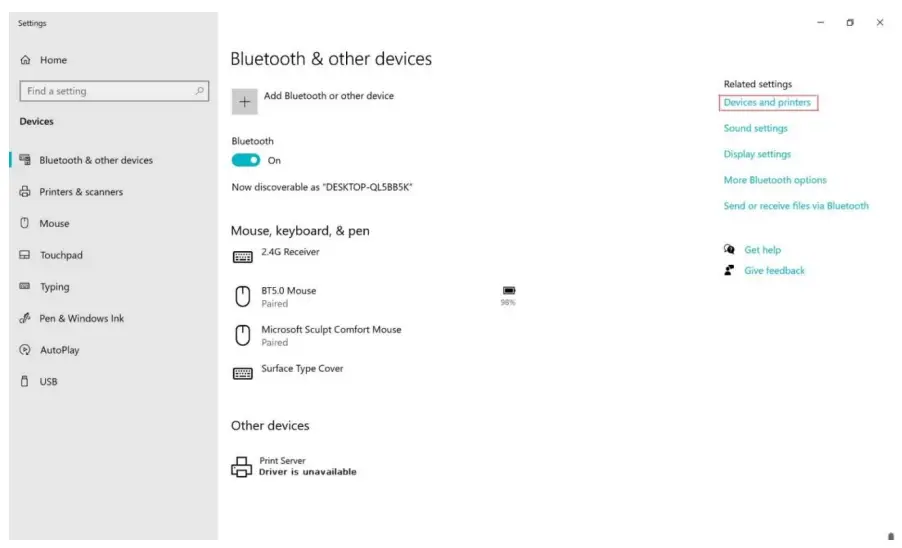
Task: Click the Give feedback link
Action: [x=774, y=271]
